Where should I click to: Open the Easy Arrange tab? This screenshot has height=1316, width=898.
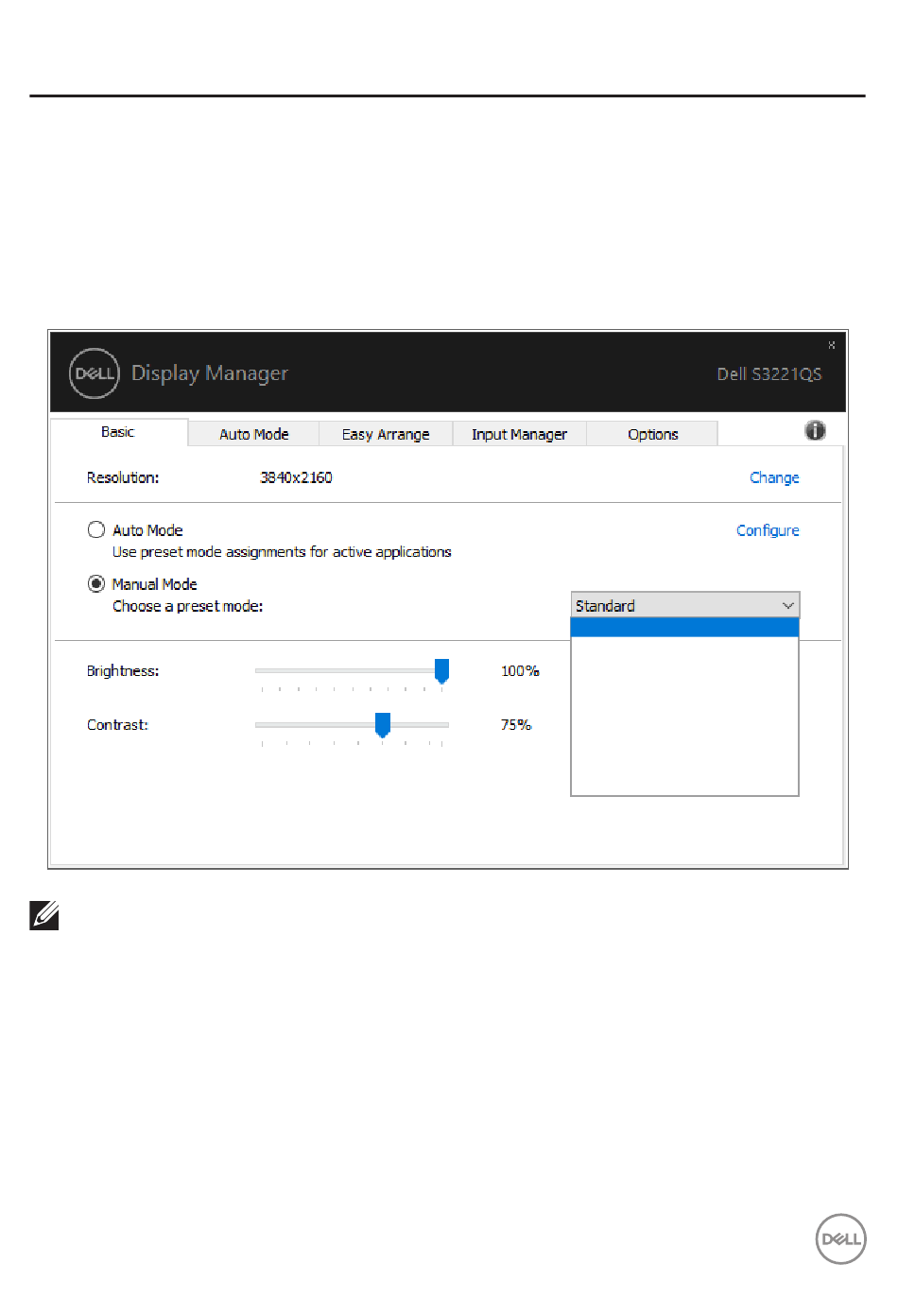[x=386, y=434]
